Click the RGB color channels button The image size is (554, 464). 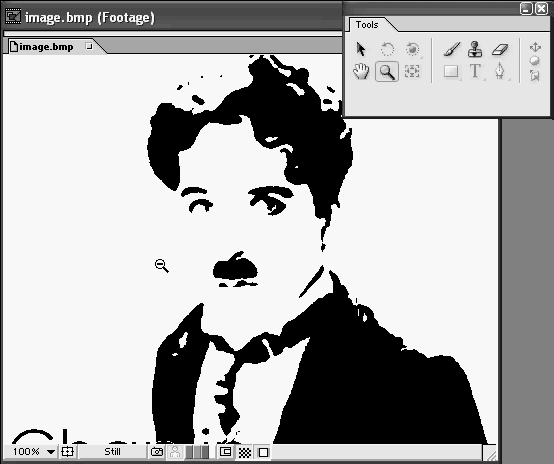tap(198, 452)
